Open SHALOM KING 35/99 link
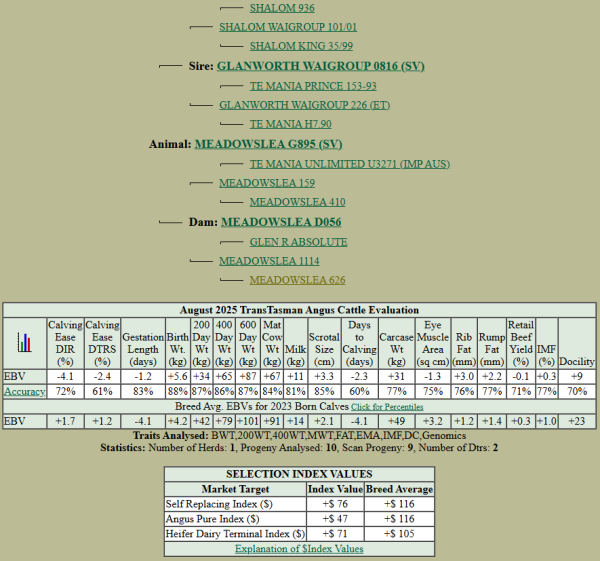 [x=301, y=46]
